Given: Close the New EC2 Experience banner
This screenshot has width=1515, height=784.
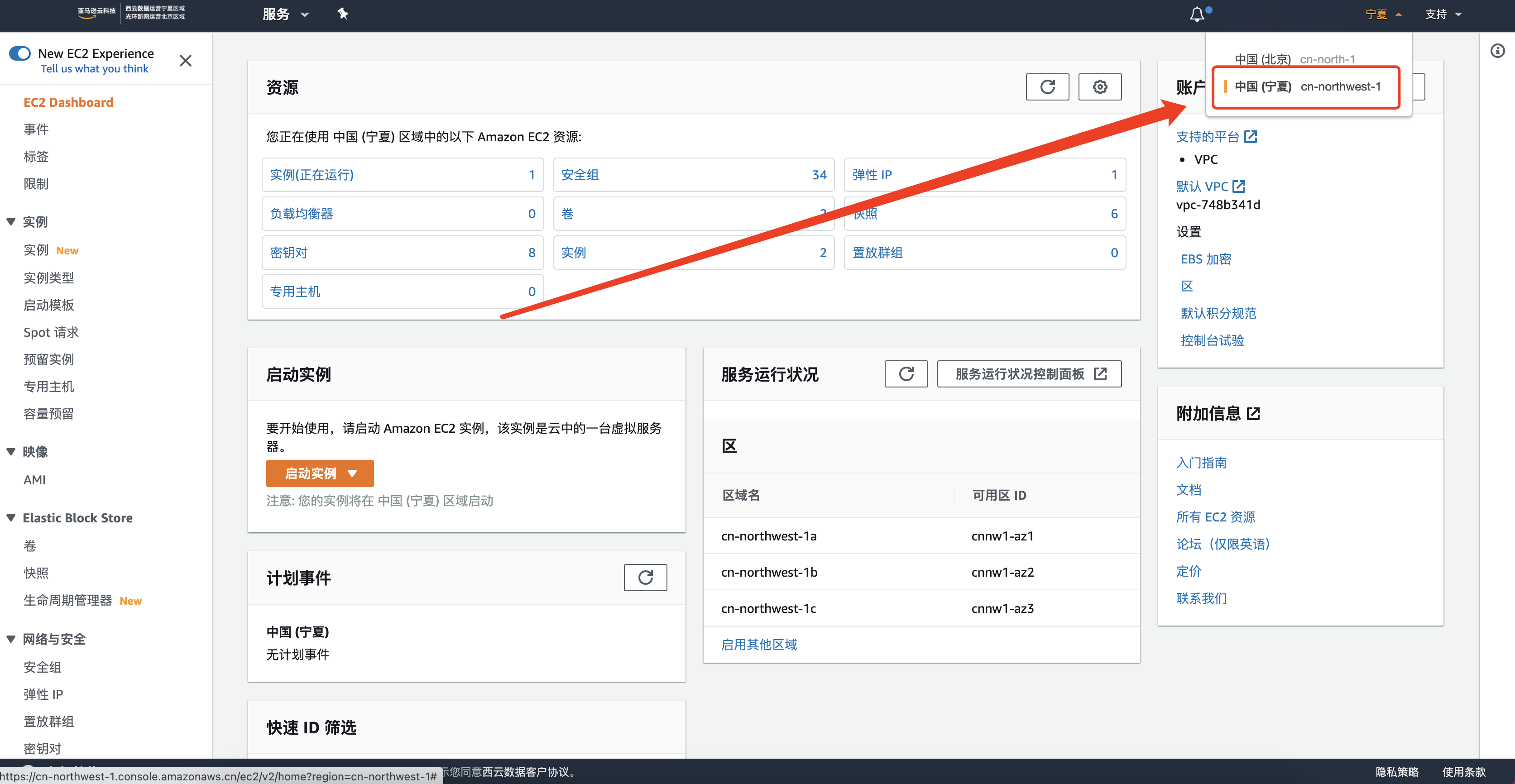Looking at the screenshot, I should [x=185, y=61].
